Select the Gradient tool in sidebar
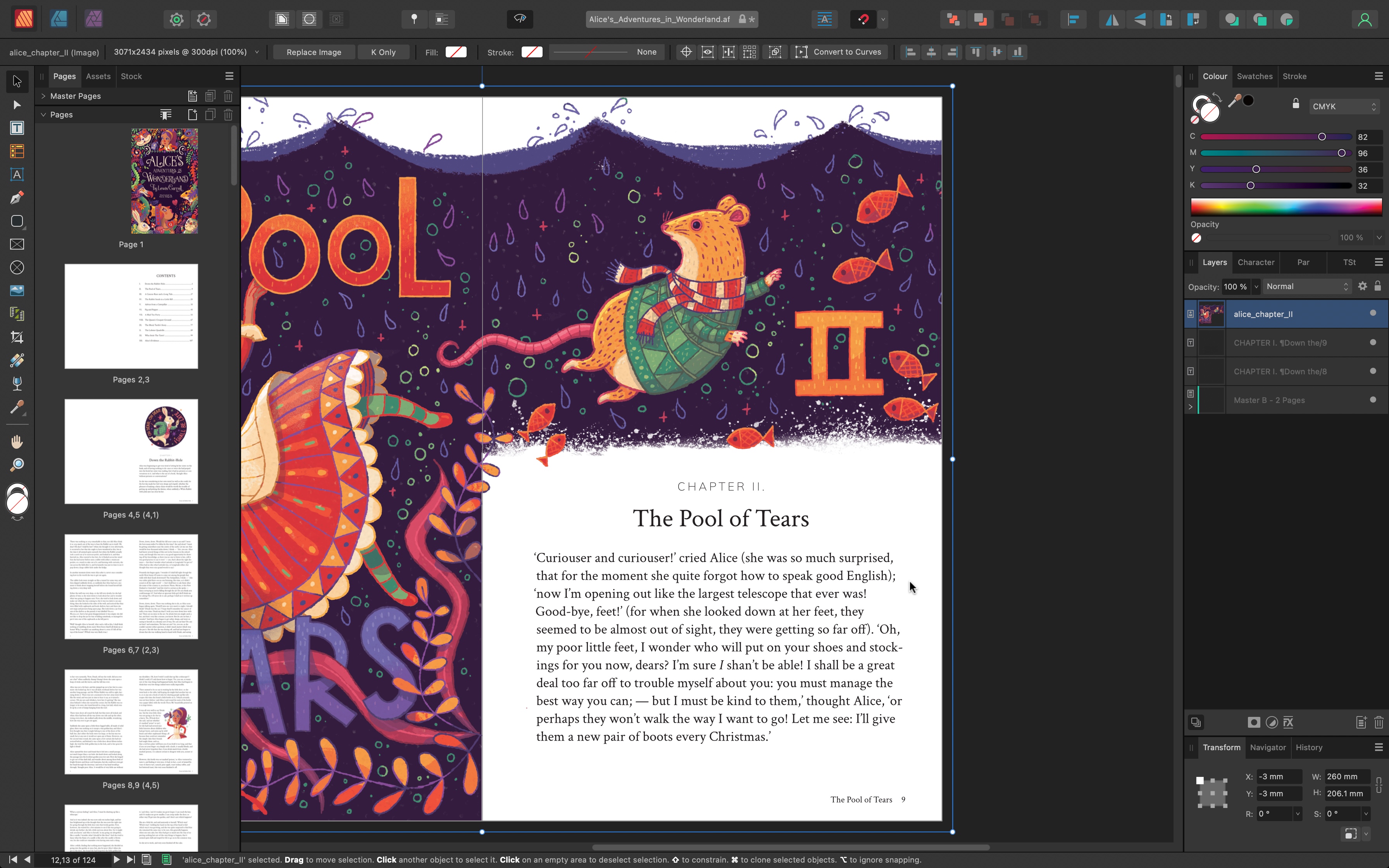This screenshot has width=1389, height=868. click(17, 360)
